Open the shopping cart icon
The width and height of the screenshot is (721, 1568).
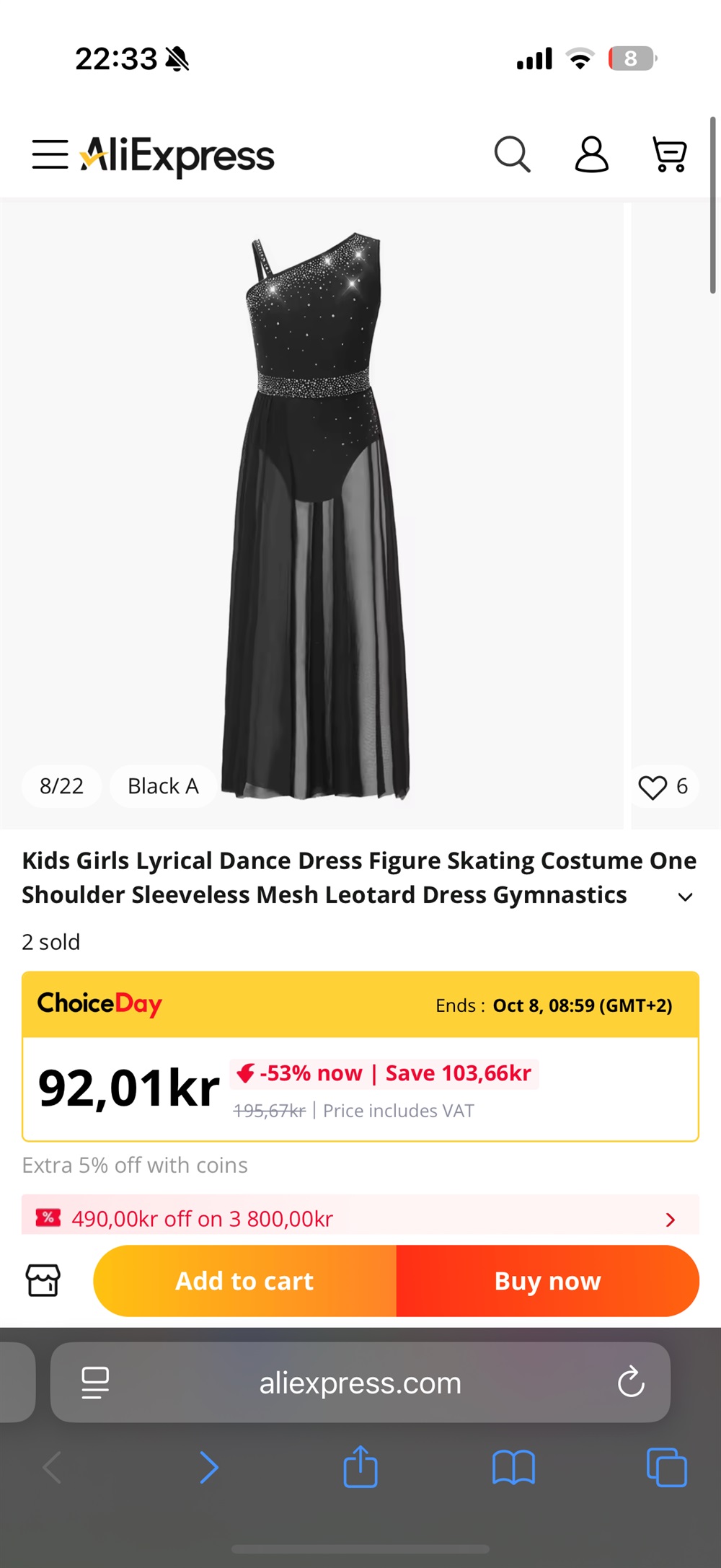(x=670, y=154)
